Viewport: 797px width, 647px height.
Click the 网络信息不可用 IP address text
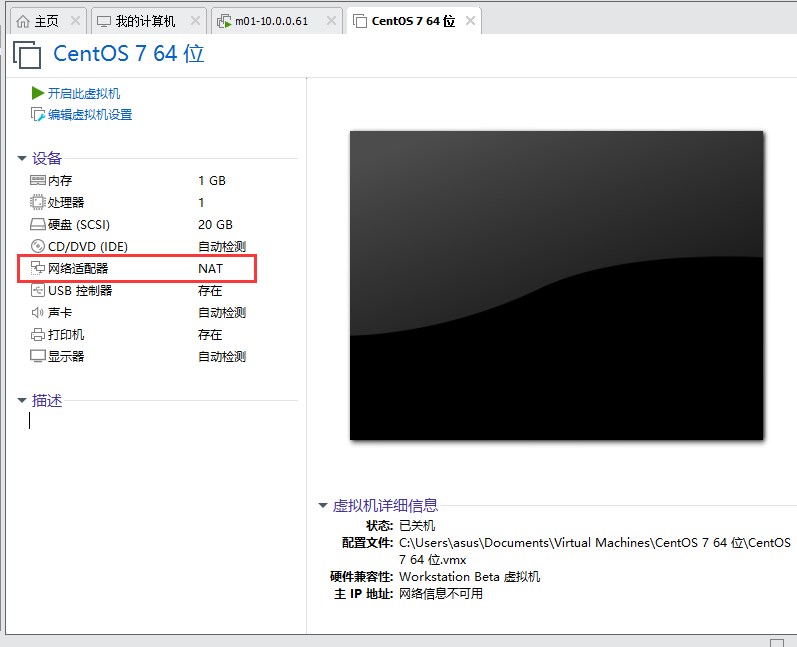click(441, 593)
